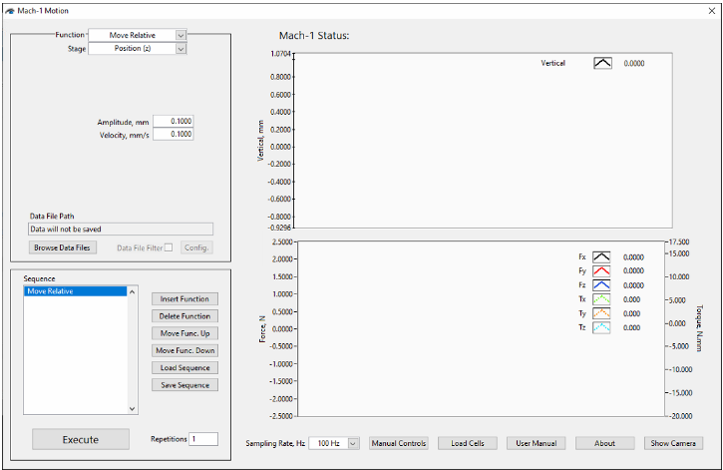This screenshot has height=470, width=723.
Task: Click the Amplitude, mm input field
Action: [x=173, y=121]
